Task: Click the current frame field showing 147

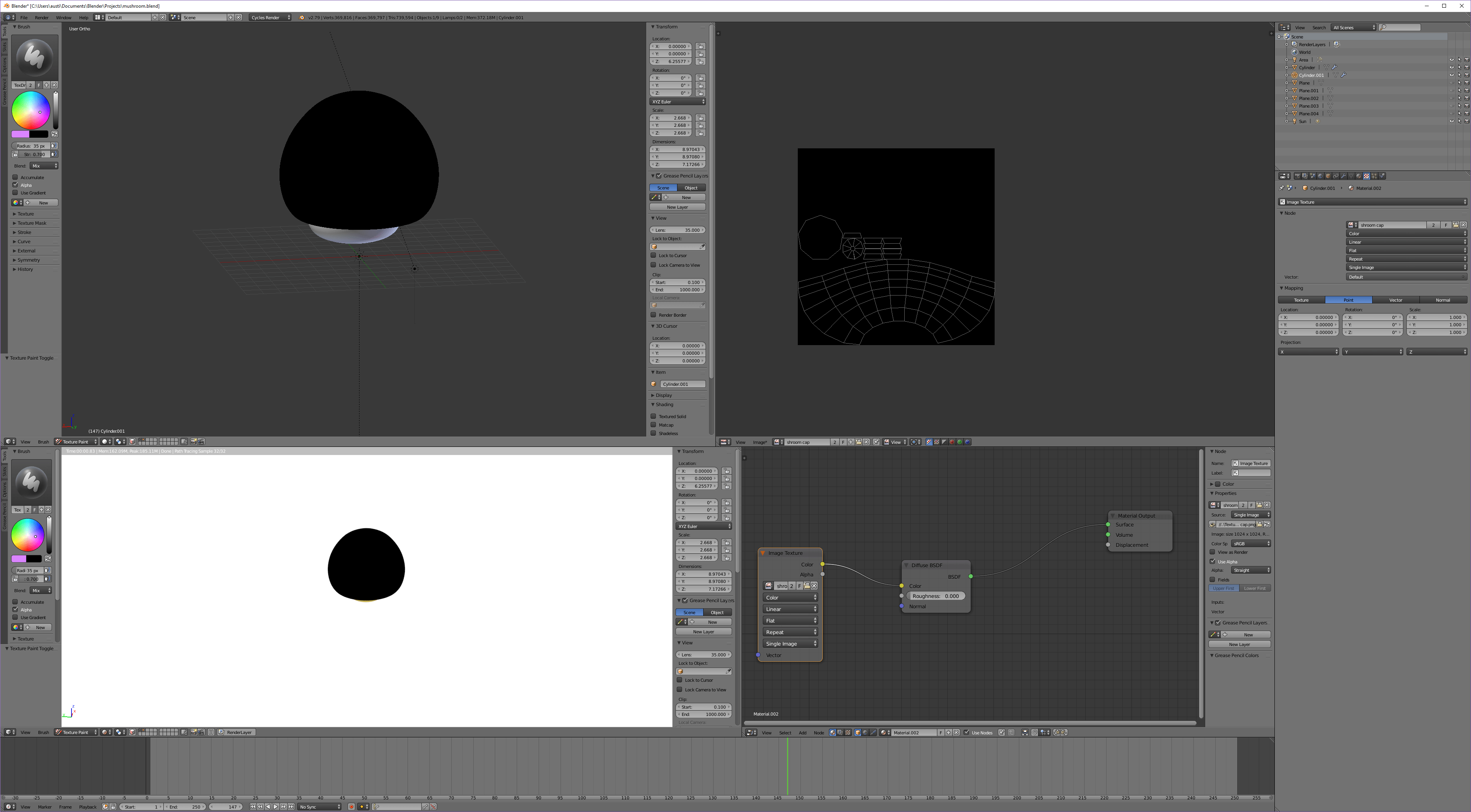Action: point(231,807)
